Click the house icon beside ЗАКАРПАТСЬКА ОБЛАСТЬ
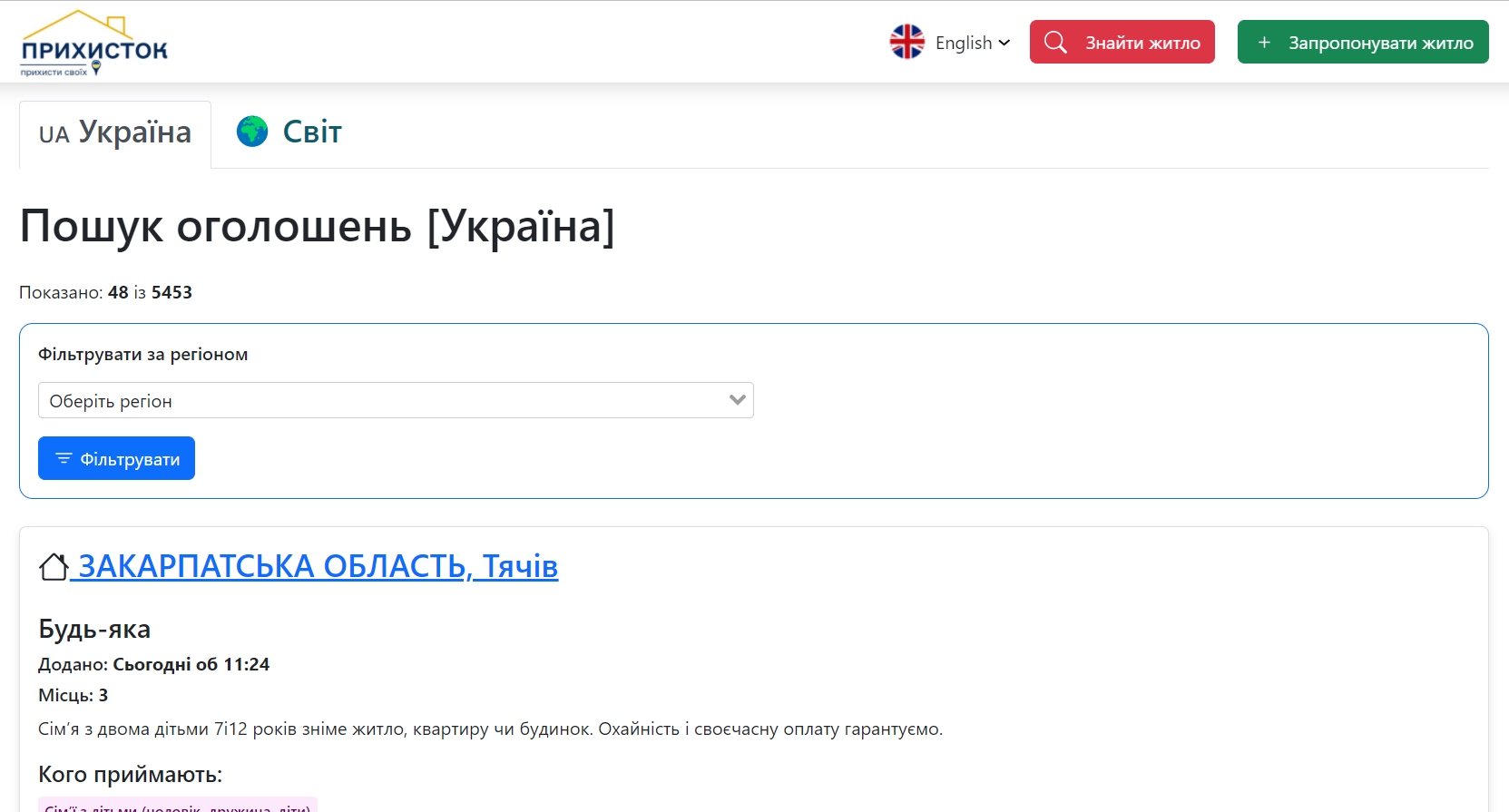Image resolution: width=1509 pixels, height=812 pixels. pyautogui.click(x=54, y=567)
